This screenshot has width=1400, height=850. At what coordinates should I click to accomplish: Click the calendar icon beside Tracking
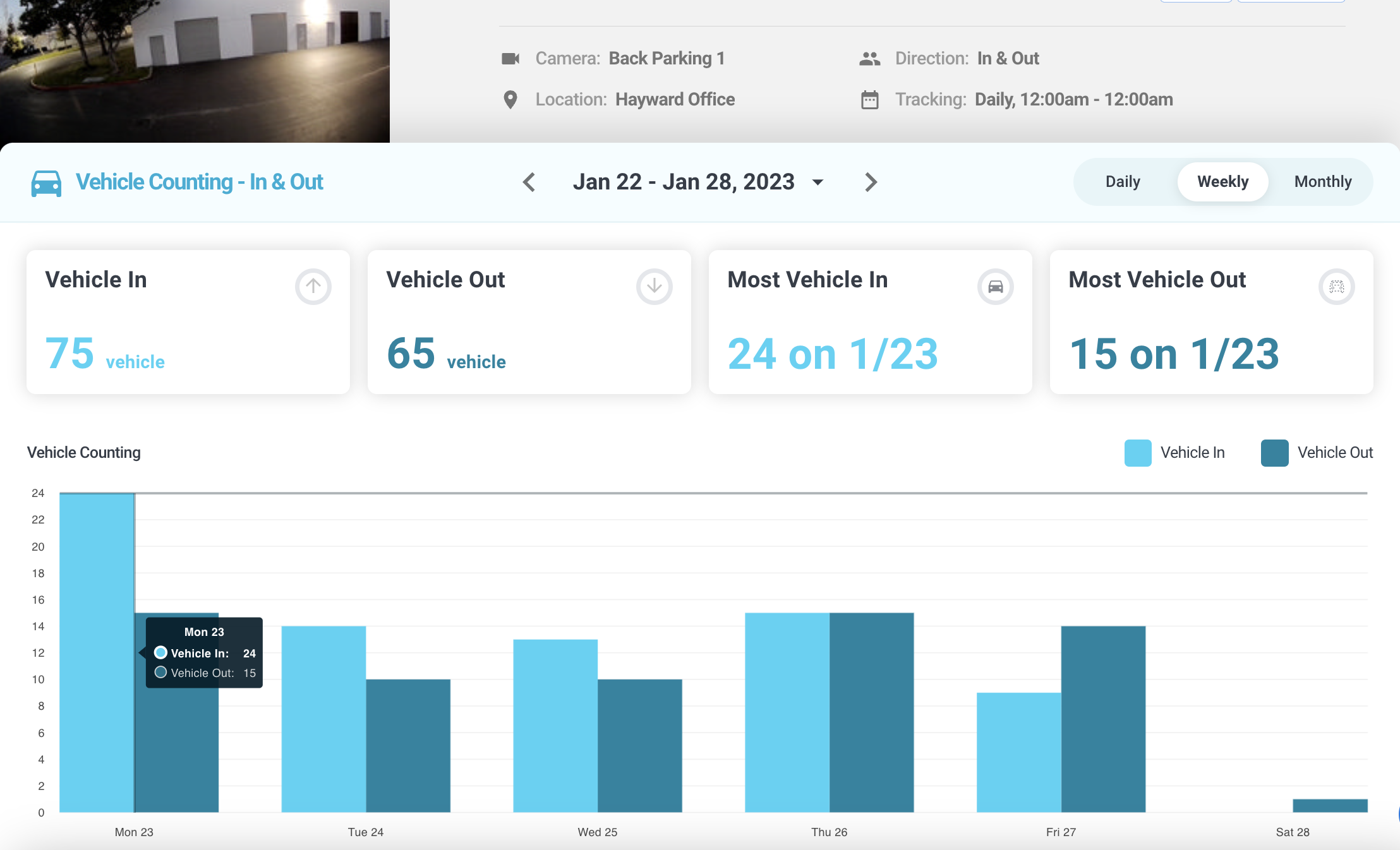pyautogui.click(x=870, y=100)
